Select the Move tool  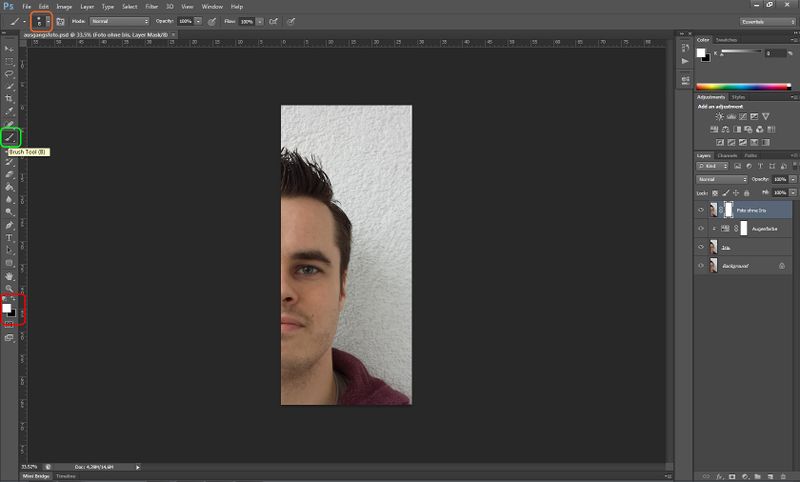point(10,48)
